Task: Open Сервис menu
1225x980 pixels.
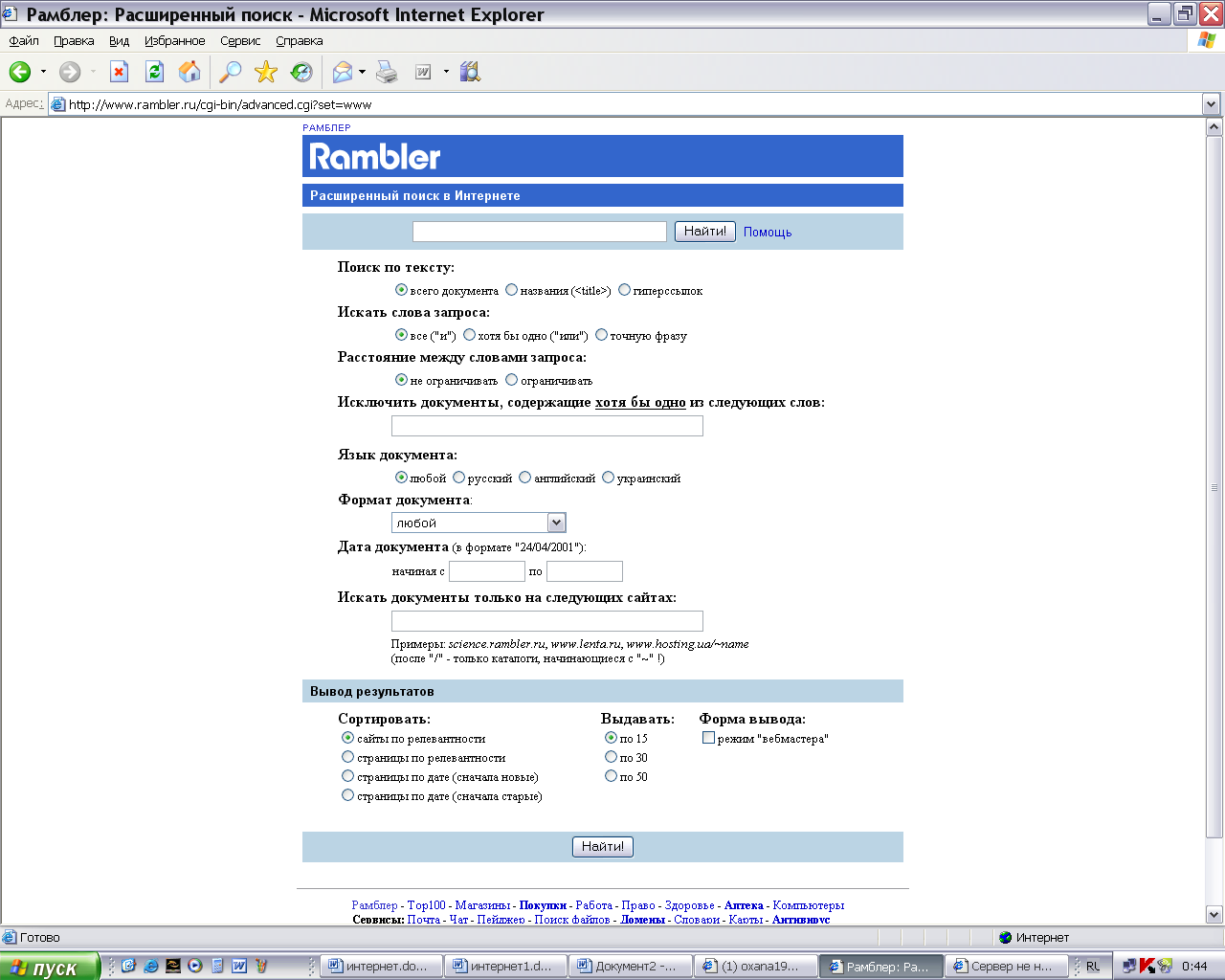Action: 240,40
